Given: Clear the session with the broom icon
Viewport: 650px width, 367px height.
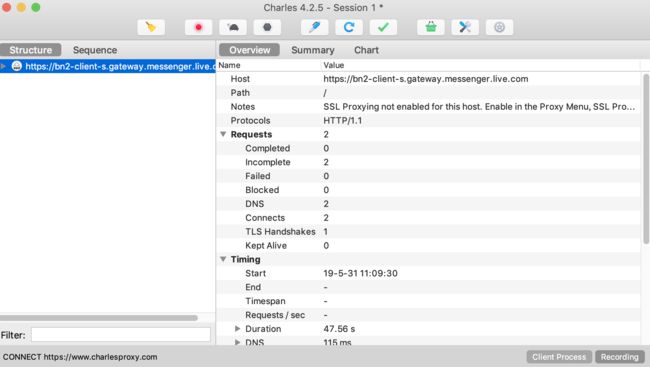Looking at the screenshot, I should pyautogui.click(x=151, y=27).
